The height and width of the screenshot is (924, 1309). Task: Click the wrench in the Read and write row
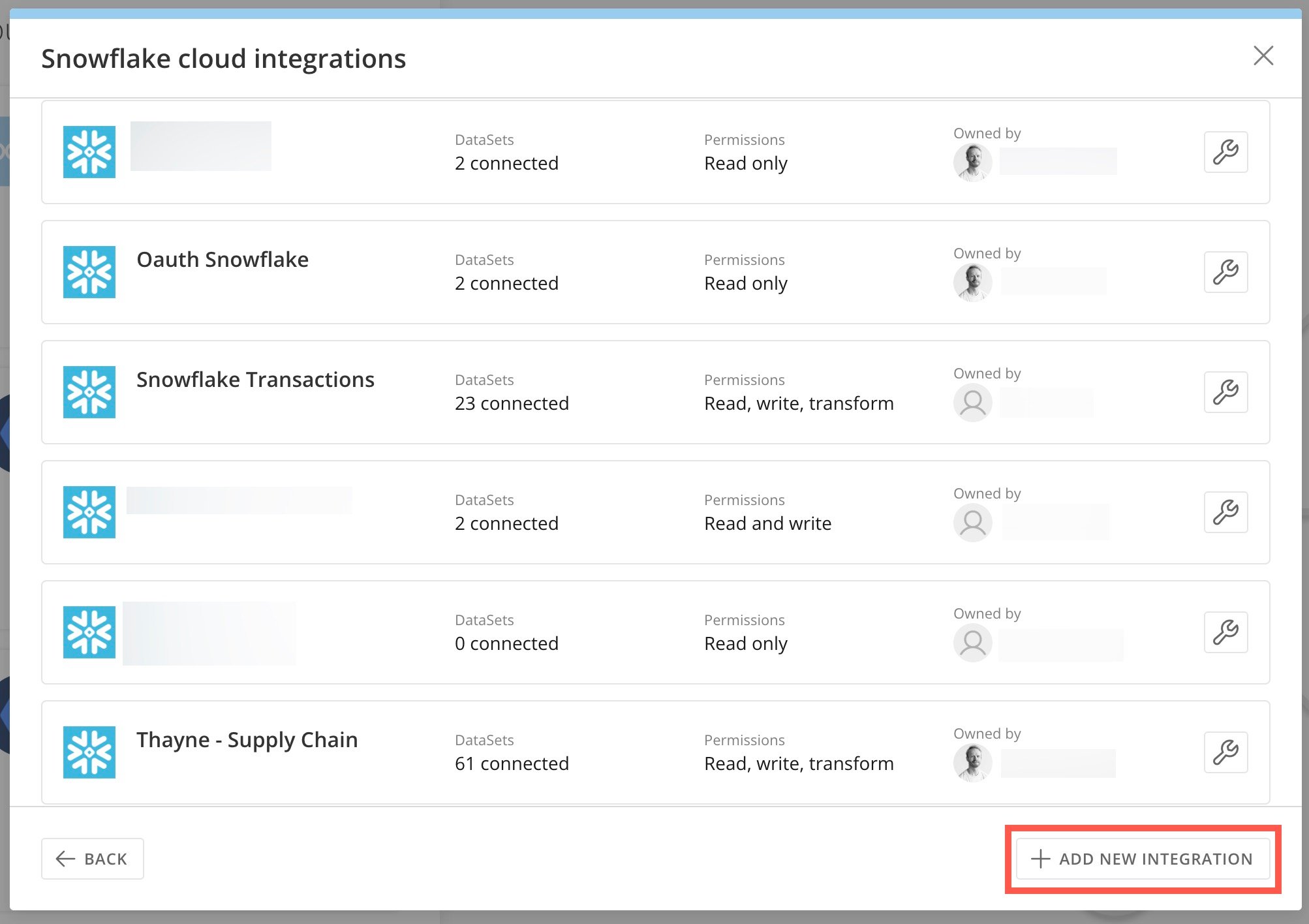pos(1225,512)
